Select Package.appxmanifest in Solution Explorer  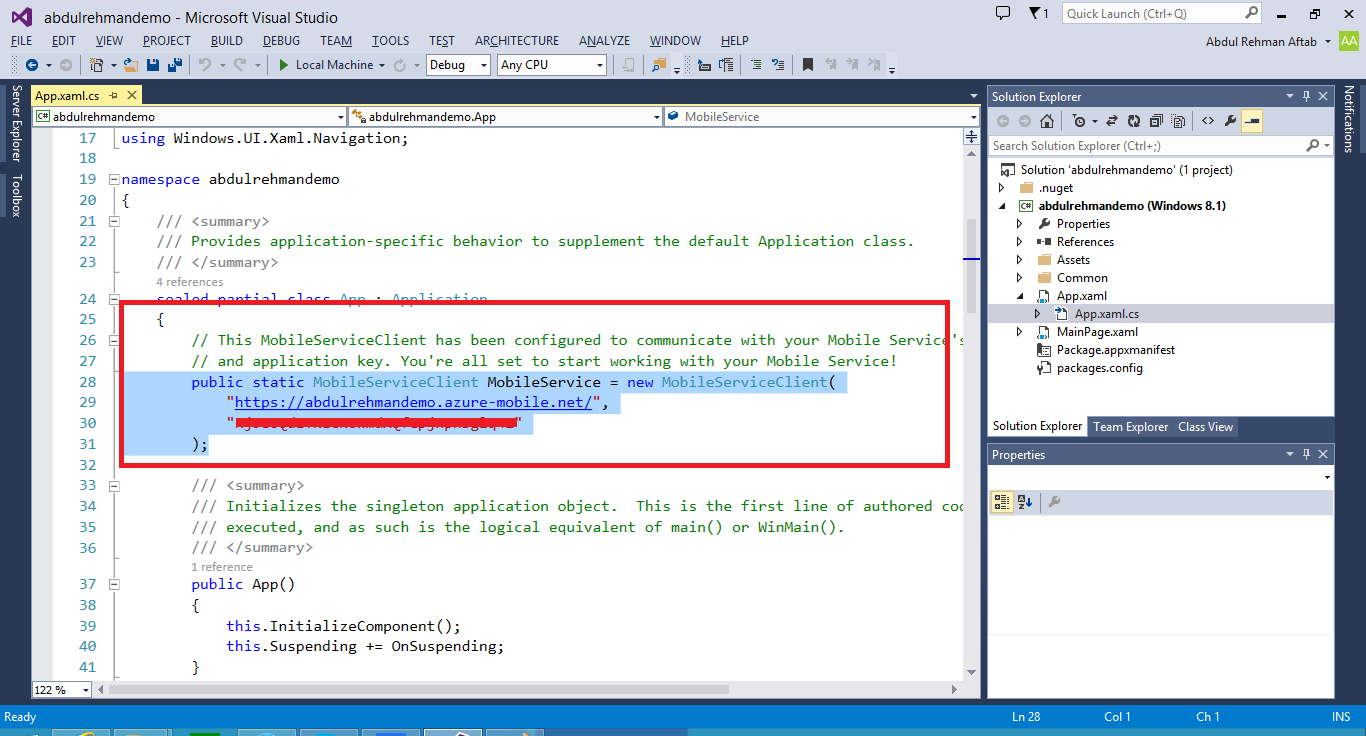coord(1116,350)
